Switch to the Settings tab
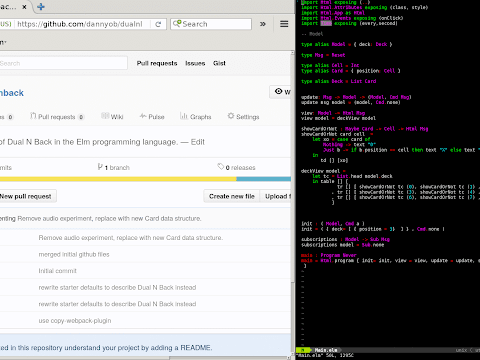480x360 pixels. (x=243, y=117)
